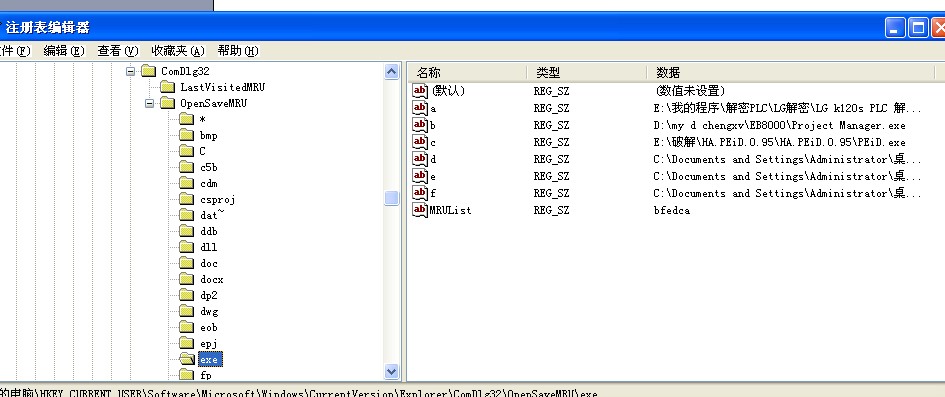
Task: Click the registry path in status bar
Action: (x=299, y=394)
